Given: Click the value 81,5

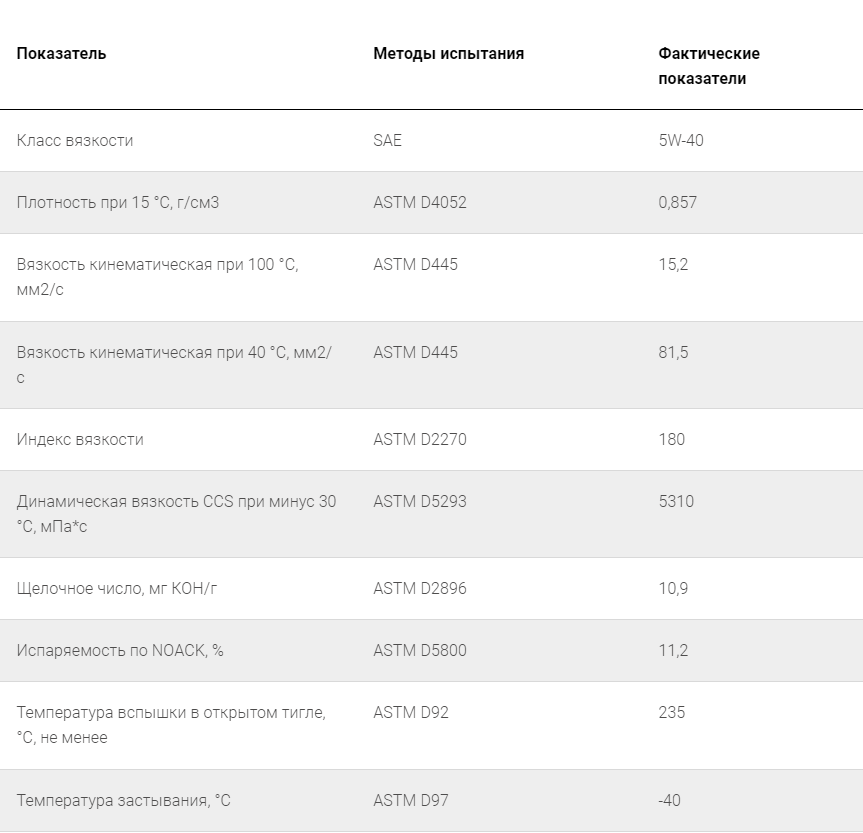Looking at the screenshot, I should [x=673, y=353].
